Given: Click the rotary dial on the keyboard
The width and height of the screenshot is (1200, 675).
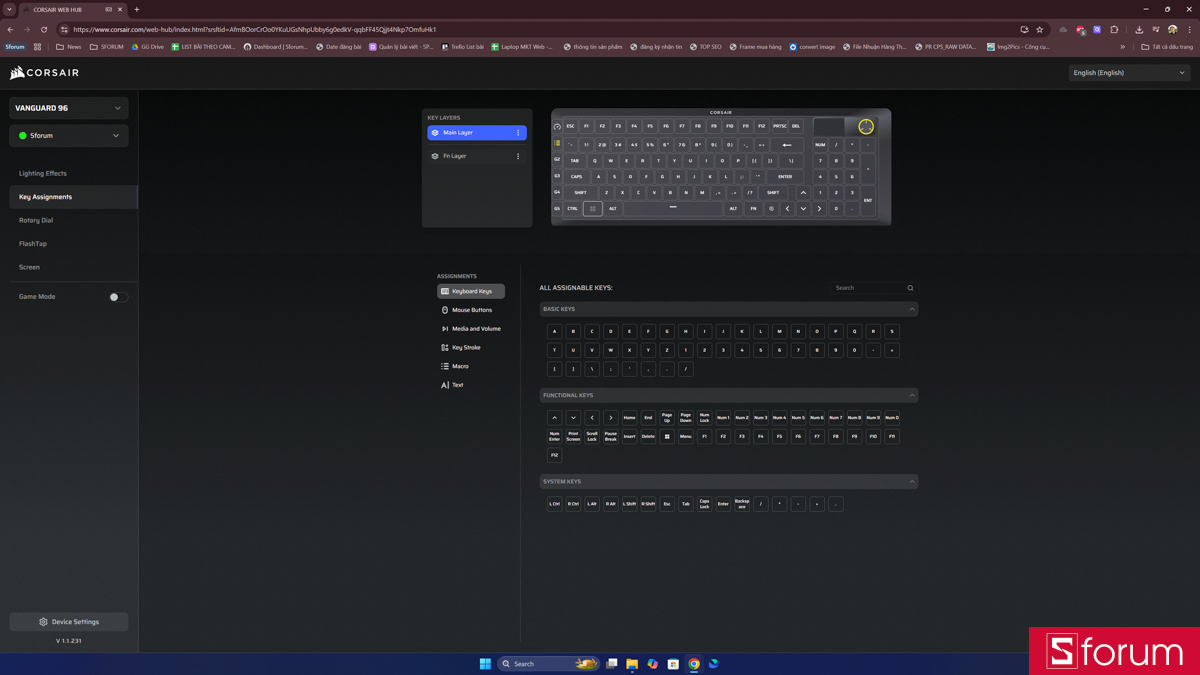Looking at the screenshot, I should coord(866,127).
